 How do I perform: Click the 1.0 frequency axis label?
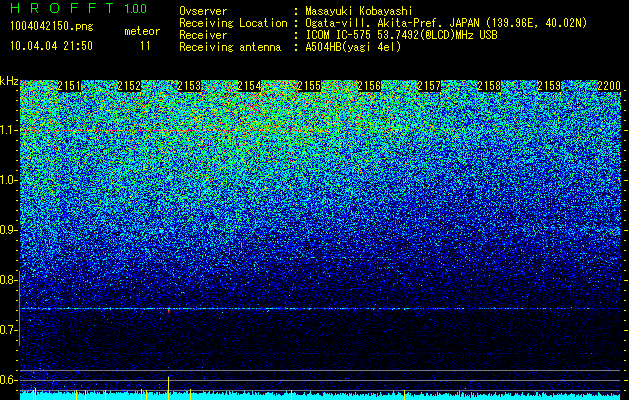pos(8,180)
